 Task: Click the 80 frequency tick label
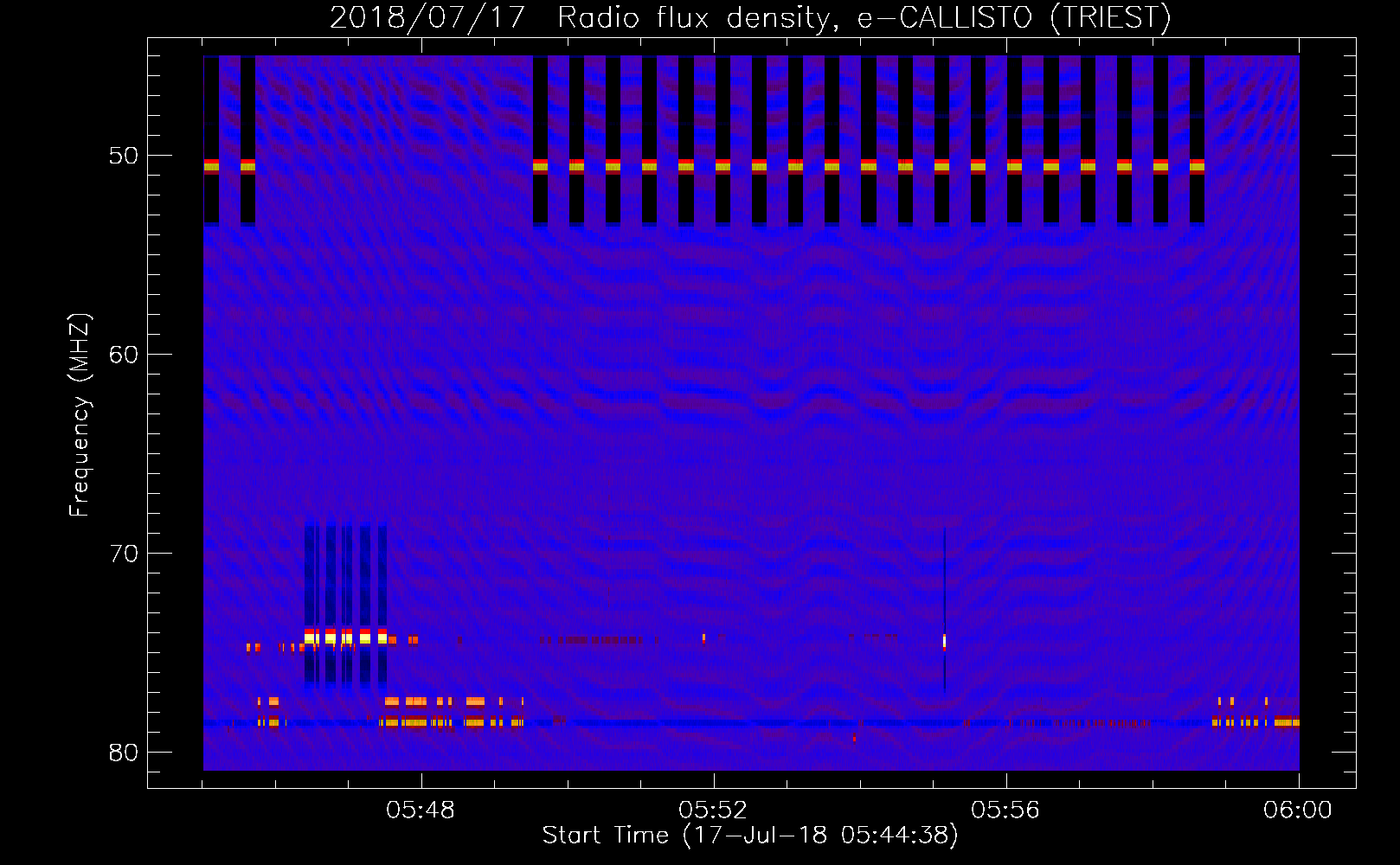click(x=124, y=753)
